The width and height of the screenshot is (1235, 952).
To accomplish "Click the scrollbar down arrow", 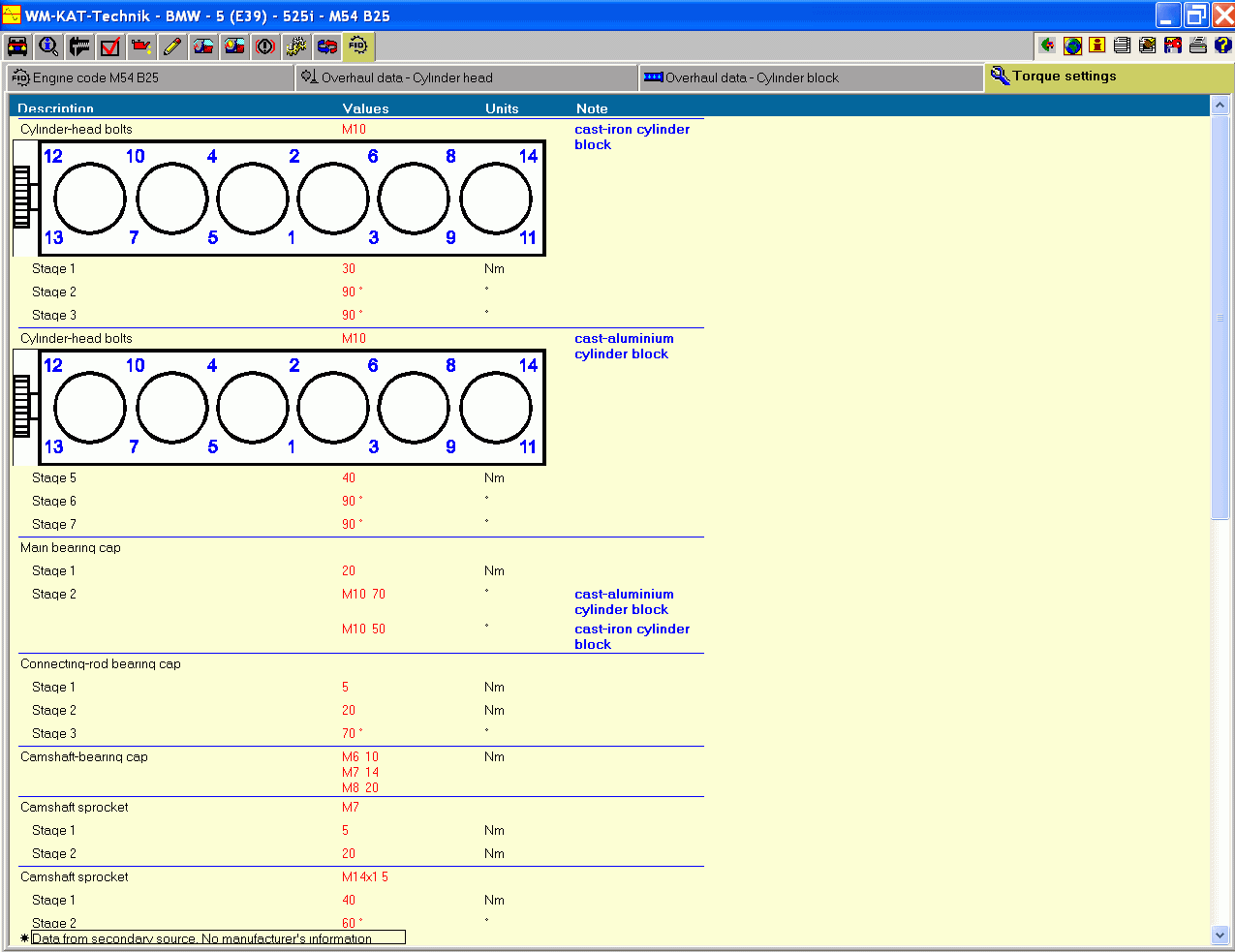I will click(x=1220, y=936).
